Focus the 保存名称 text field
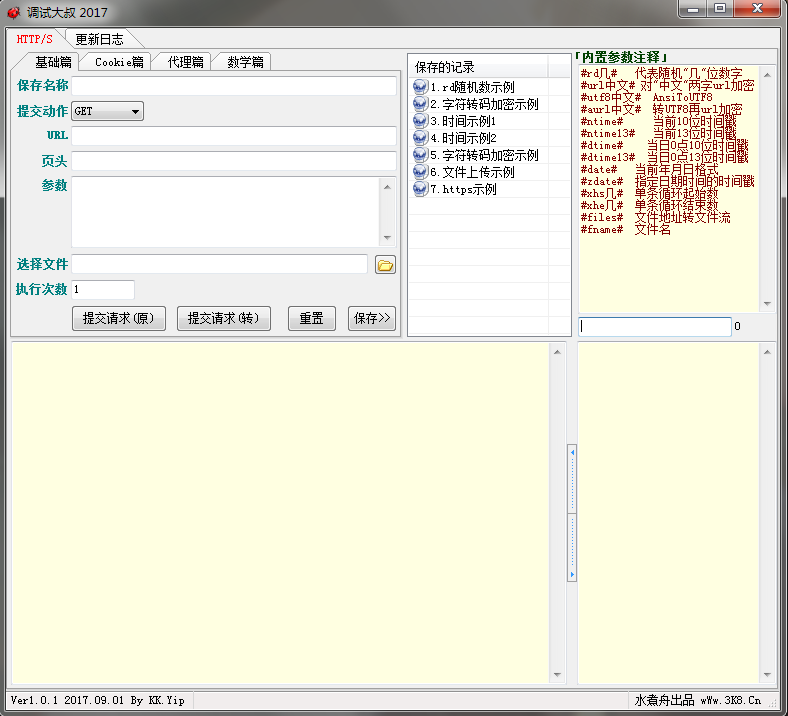This screenshot has height=716, width=788. [234, 86]
